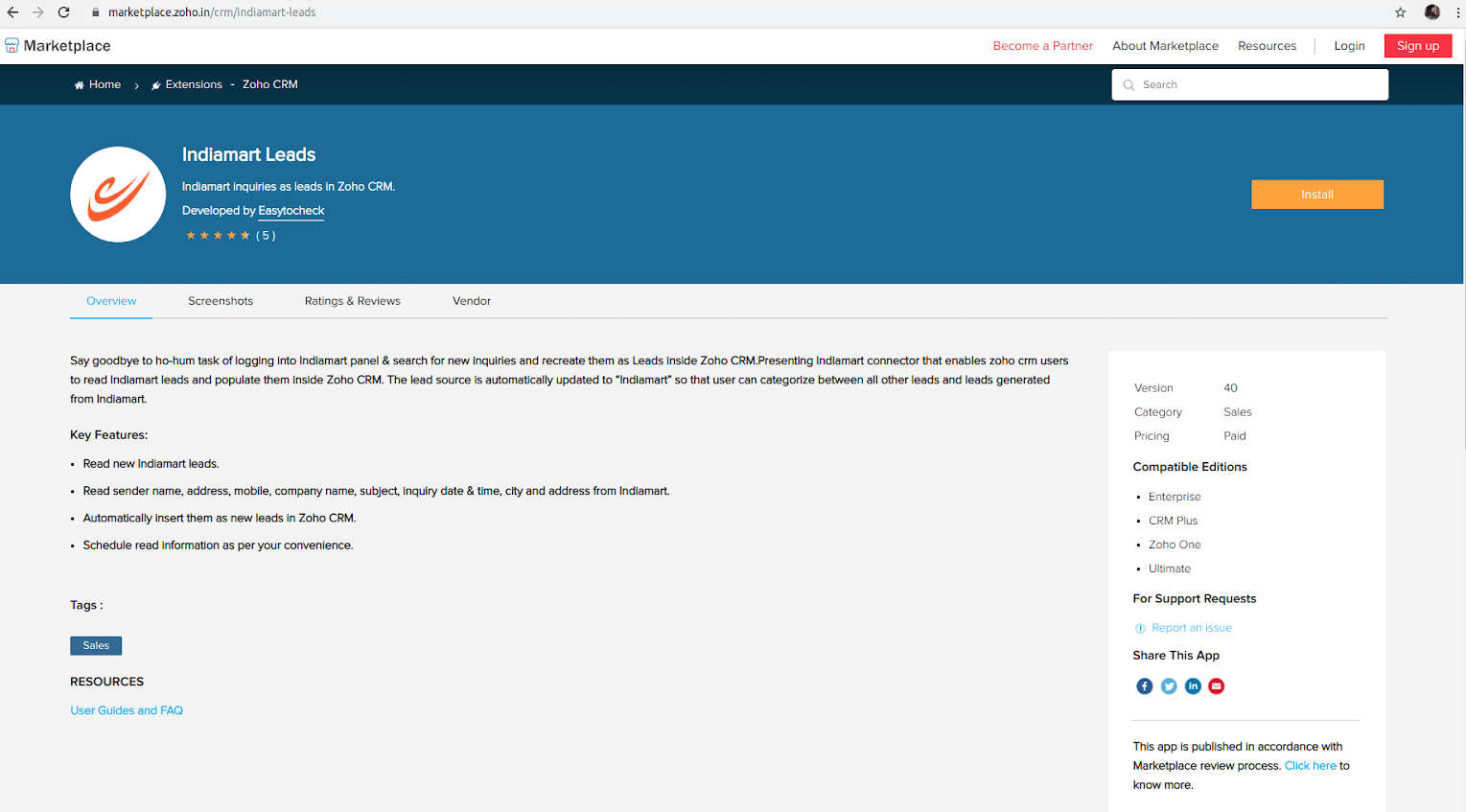Screen dimensions: 1466x812
Task: Switch to the Vendor tab
Action: (x=472, y=301)
